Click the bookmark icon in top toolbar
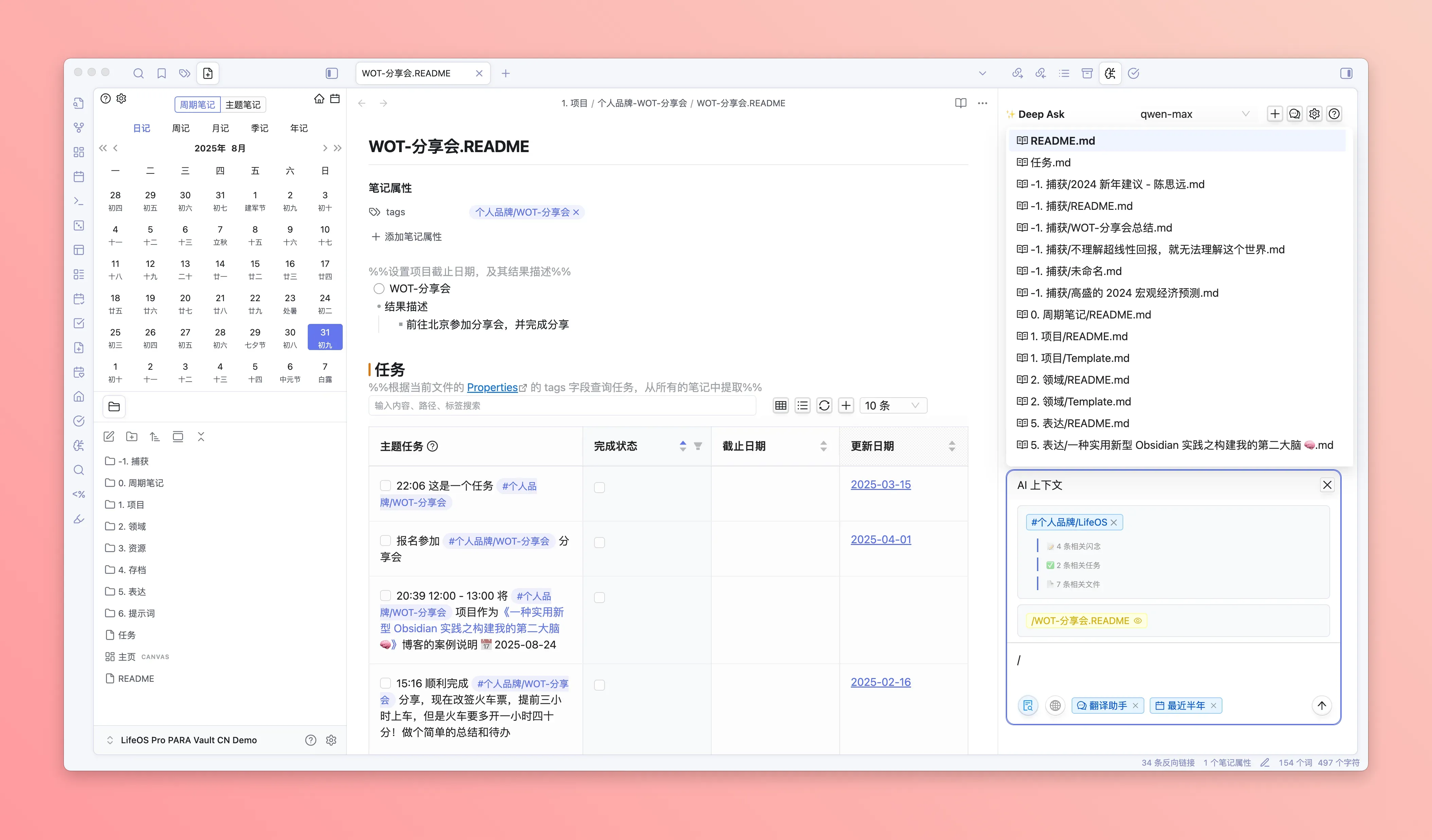The width and height of the screenshot is (1432, 840). 161,73
